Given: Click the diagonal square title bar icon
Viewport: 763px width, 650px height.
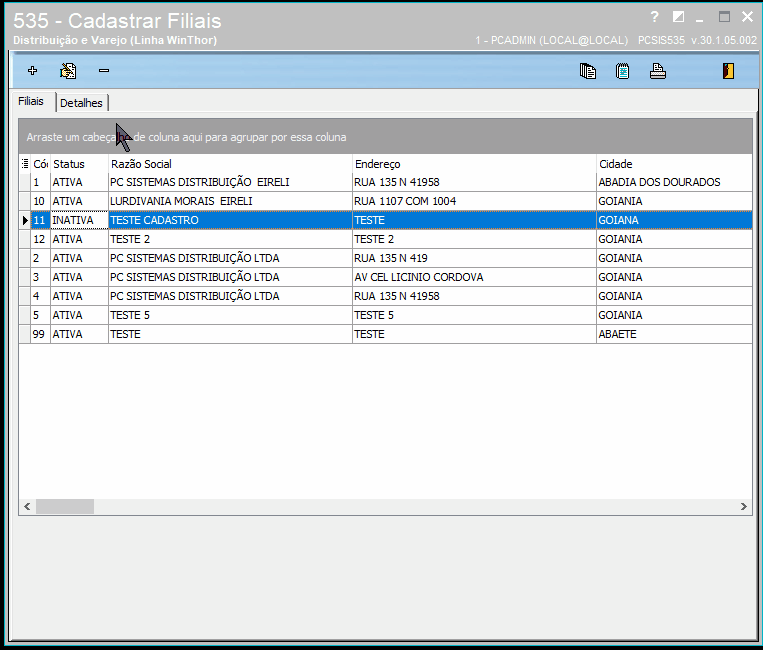Looking at the screenshot, I should coord(678,17).
